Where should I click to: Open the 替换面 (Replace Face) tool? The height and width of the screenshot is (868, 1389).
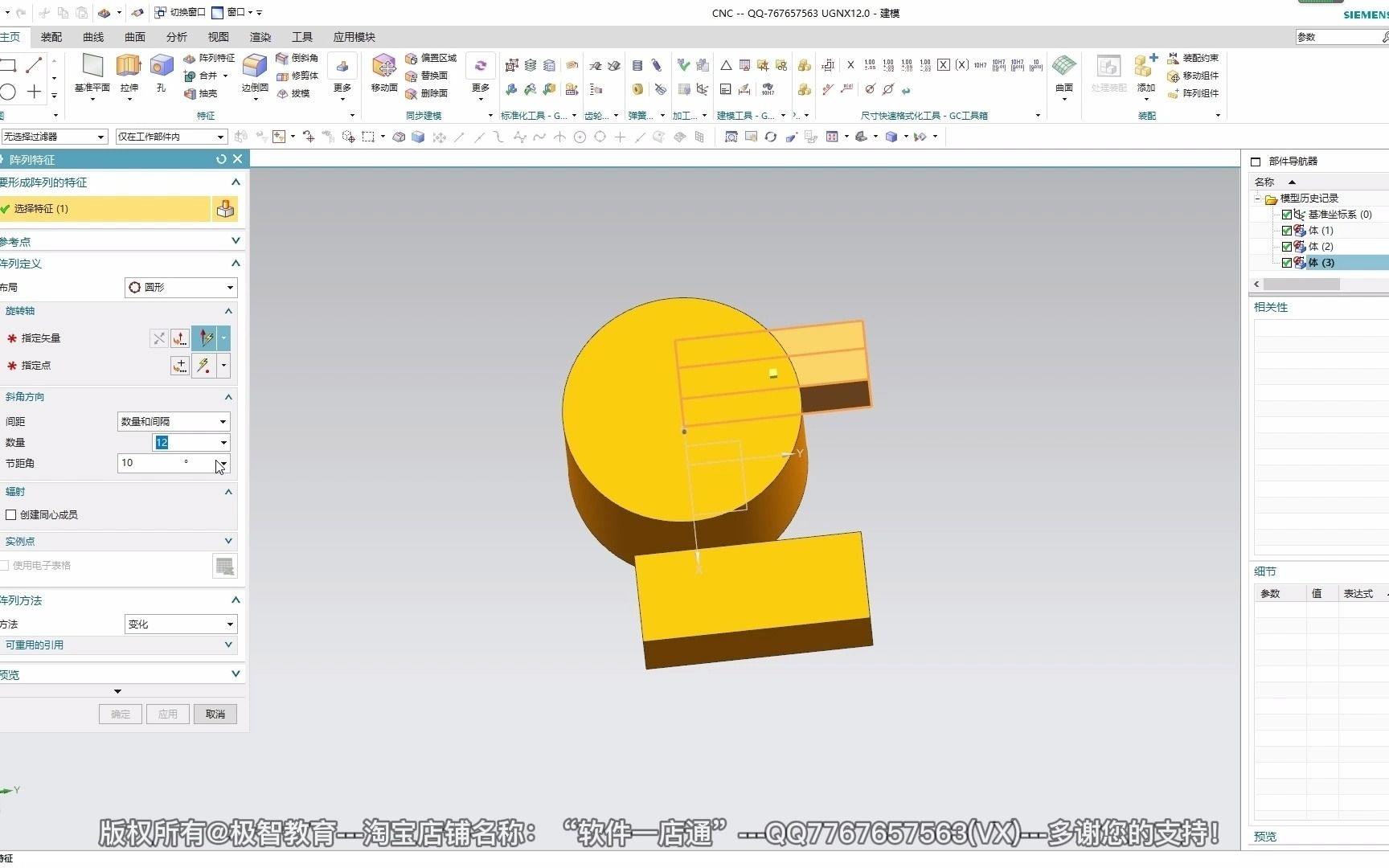(x=432, y=76)
